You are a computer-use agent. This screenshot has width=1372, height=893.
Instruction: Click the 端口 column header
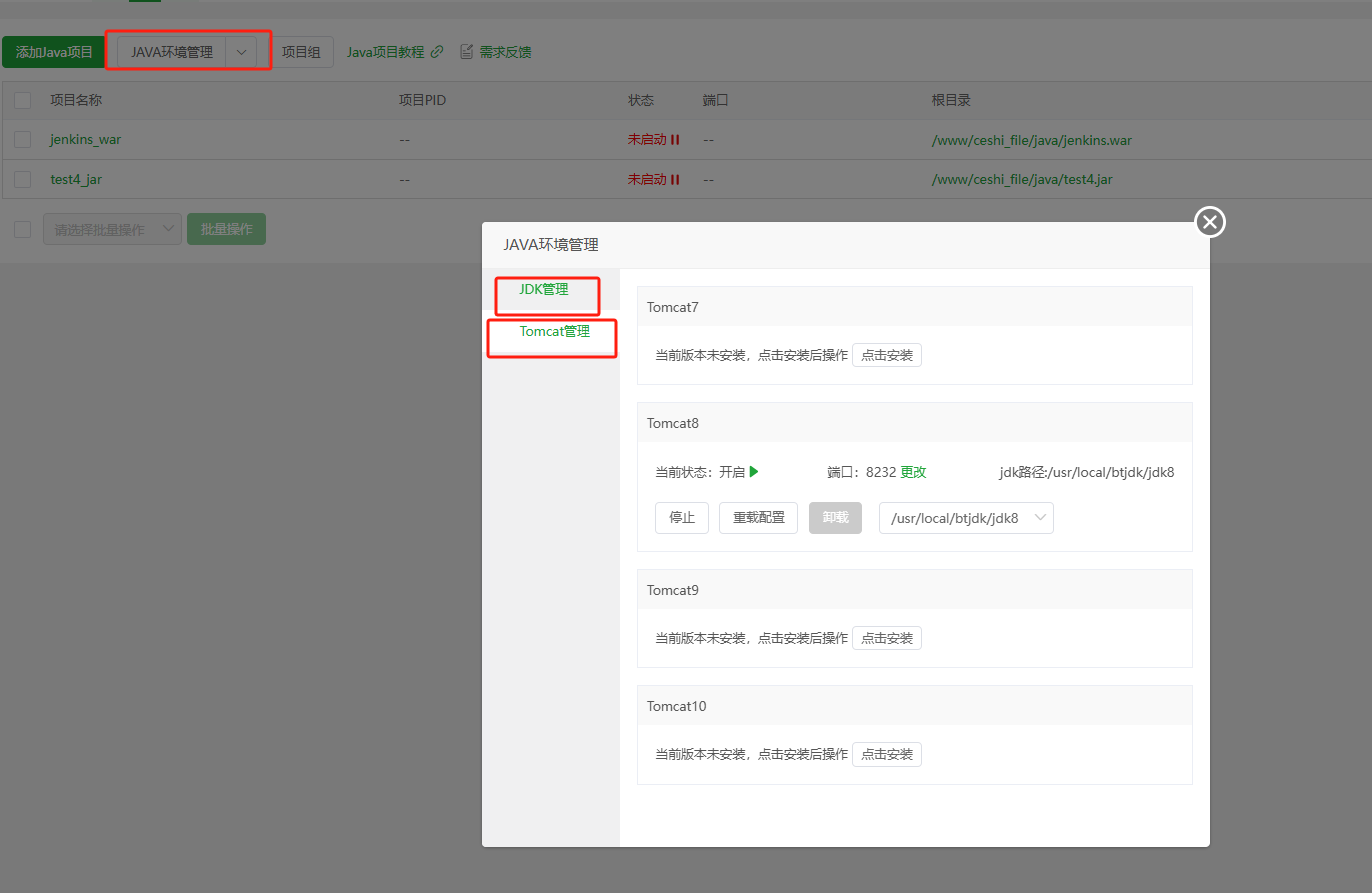[716, 101]
